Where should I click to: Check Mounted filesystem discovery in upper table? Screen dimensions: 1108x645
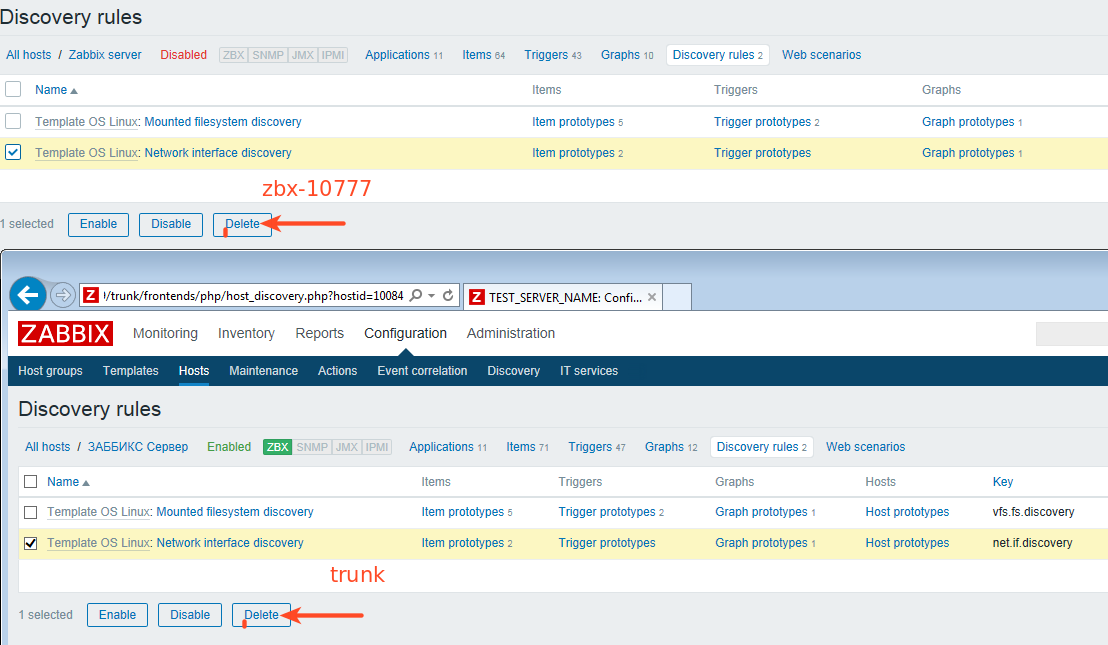(13, 121)
